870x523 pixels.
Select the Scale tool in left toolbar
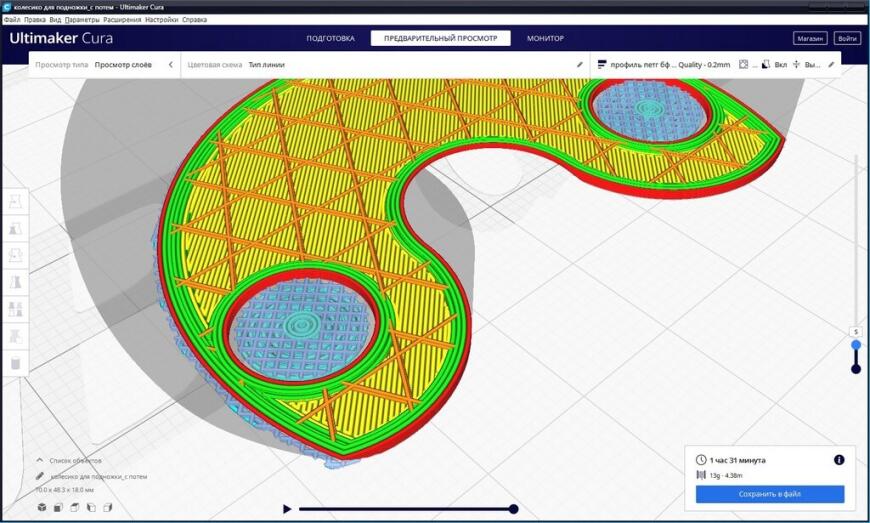click(x=15, y=228)
